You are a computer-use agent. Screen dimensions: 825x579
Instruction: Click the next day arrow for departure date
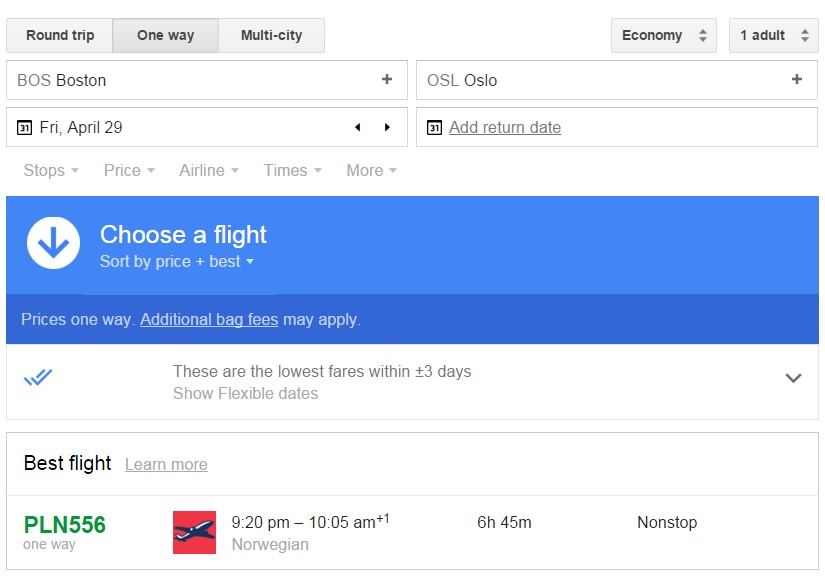pos(387,127)
